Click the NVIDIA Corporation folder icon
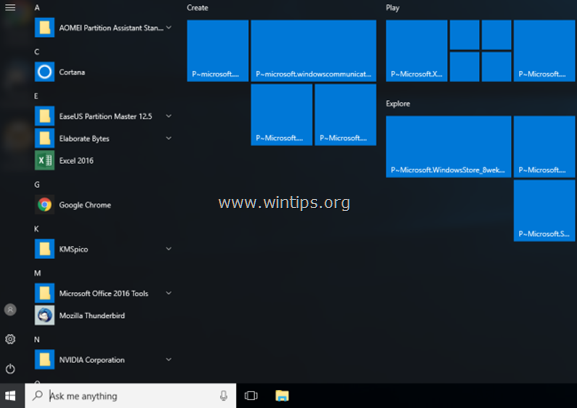This screenshot has height=408, width=577. [45, 359]
